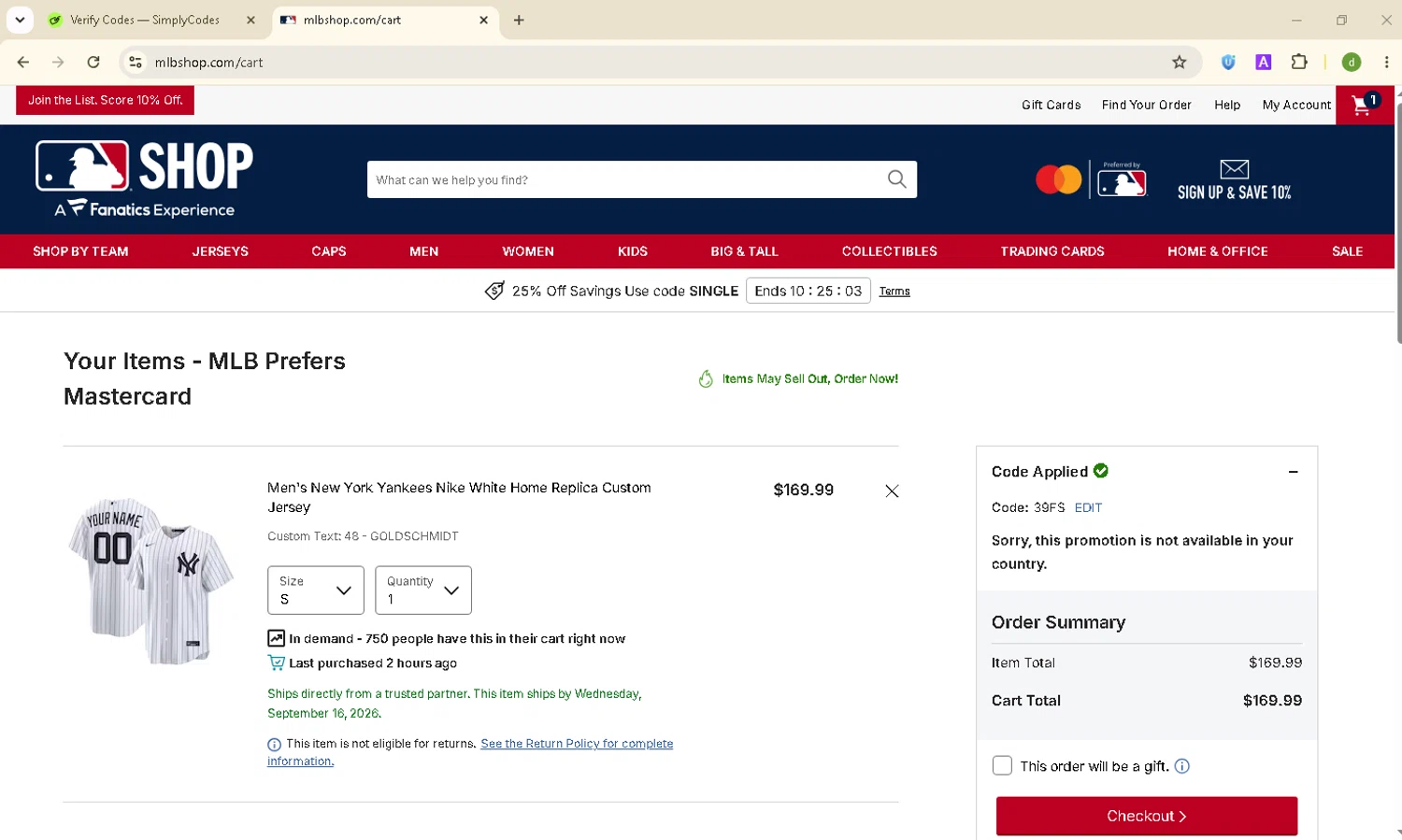The image size is (1402, 840).
Task: Remove the Yankees jersey with the X
Action: [892, 491]
